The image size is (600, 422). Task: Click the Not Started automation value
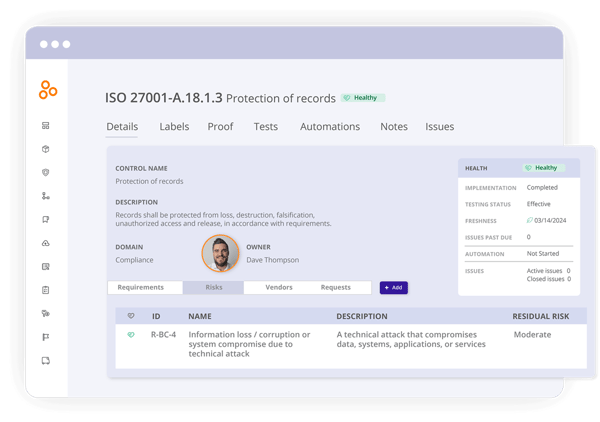(x=543, y=254)
